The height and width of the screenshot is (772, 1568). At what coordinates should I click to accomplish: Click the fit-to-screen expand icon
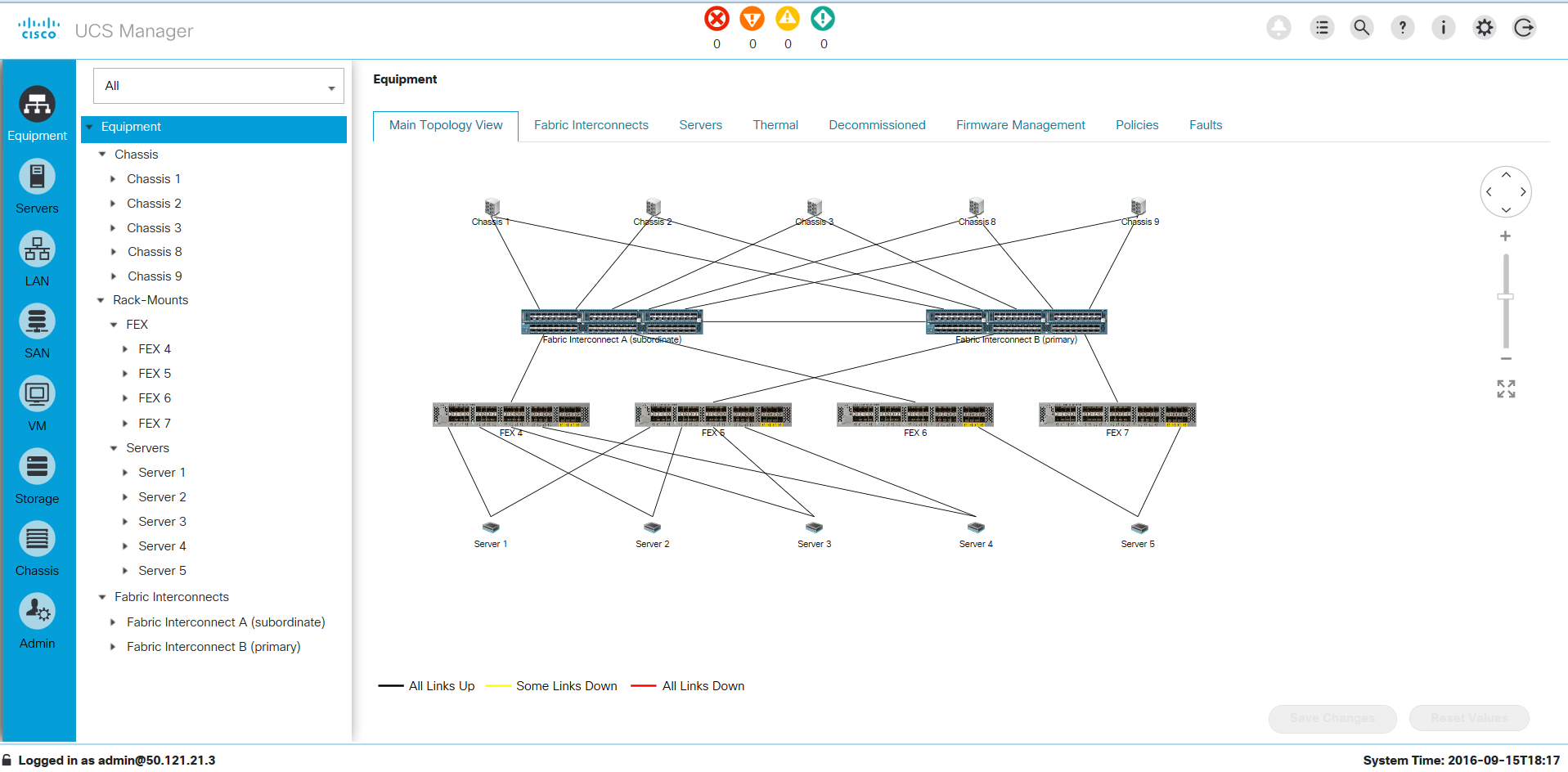pos(1506,389)
